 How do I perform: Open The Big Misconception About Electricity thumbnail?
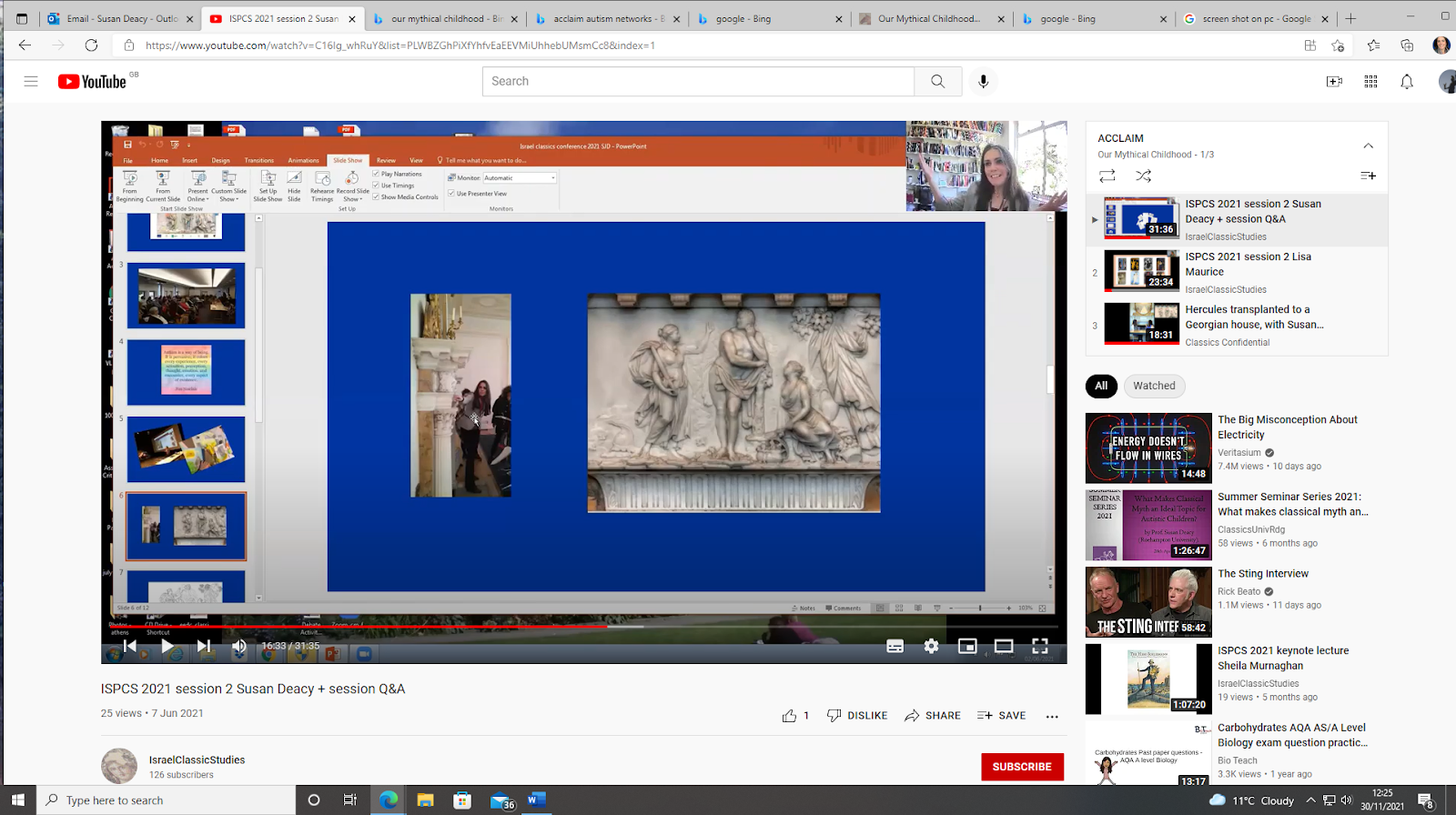coord(1148,448)
